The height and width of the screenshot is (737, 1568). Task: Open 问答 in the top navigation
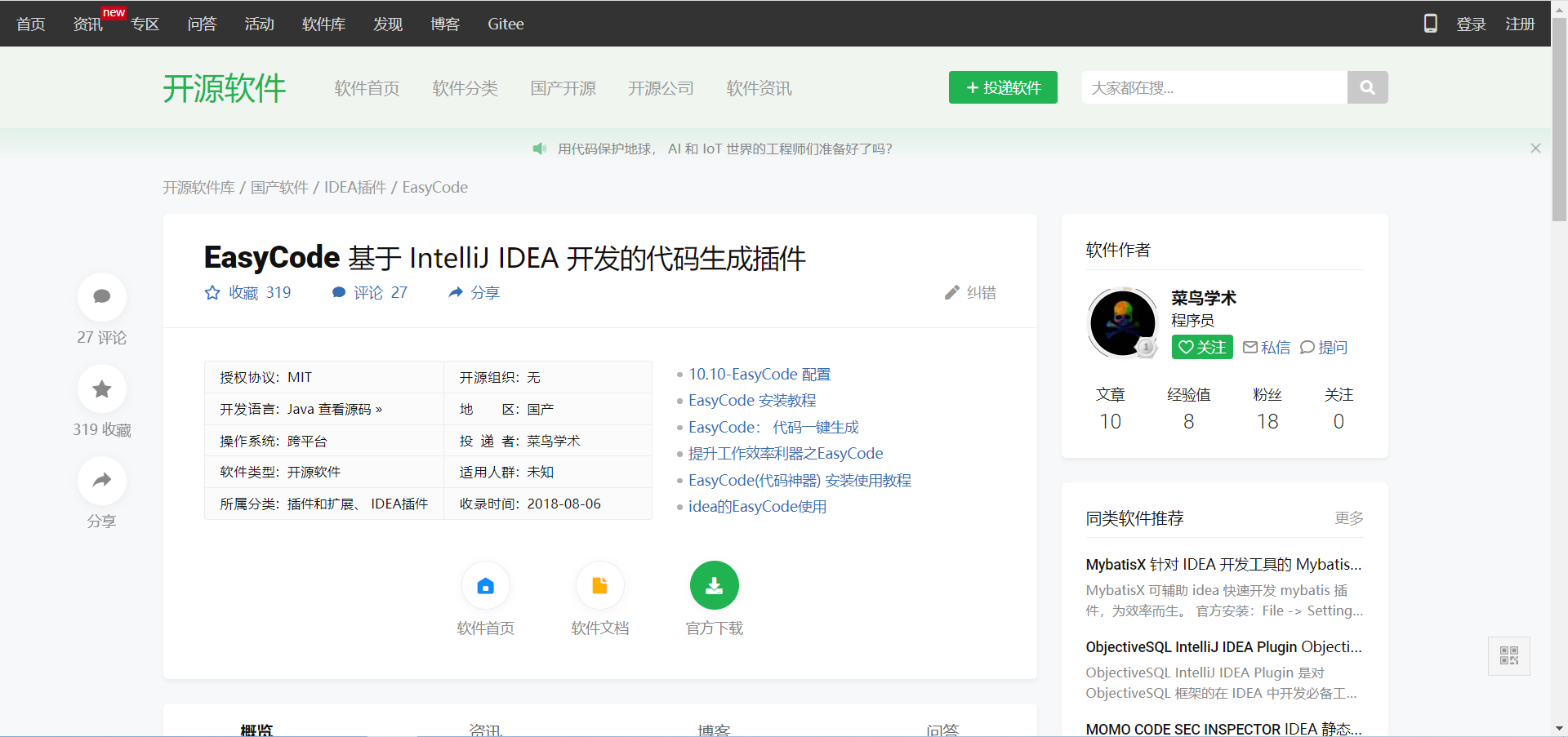point(203,24)
